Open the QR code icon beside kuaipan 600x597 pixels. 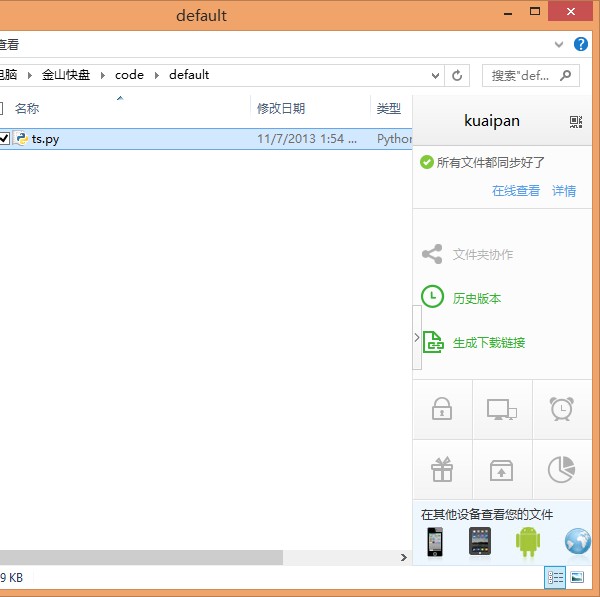click(575, 121)
